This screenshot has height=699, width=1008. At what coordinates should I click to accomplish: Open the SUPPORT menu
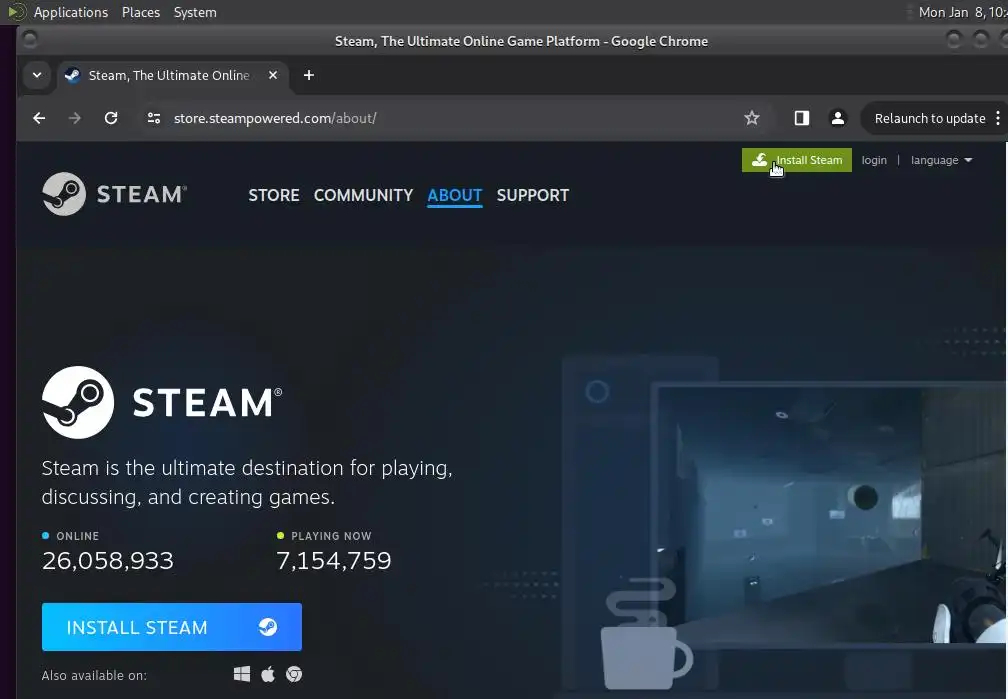coord(532,195)
